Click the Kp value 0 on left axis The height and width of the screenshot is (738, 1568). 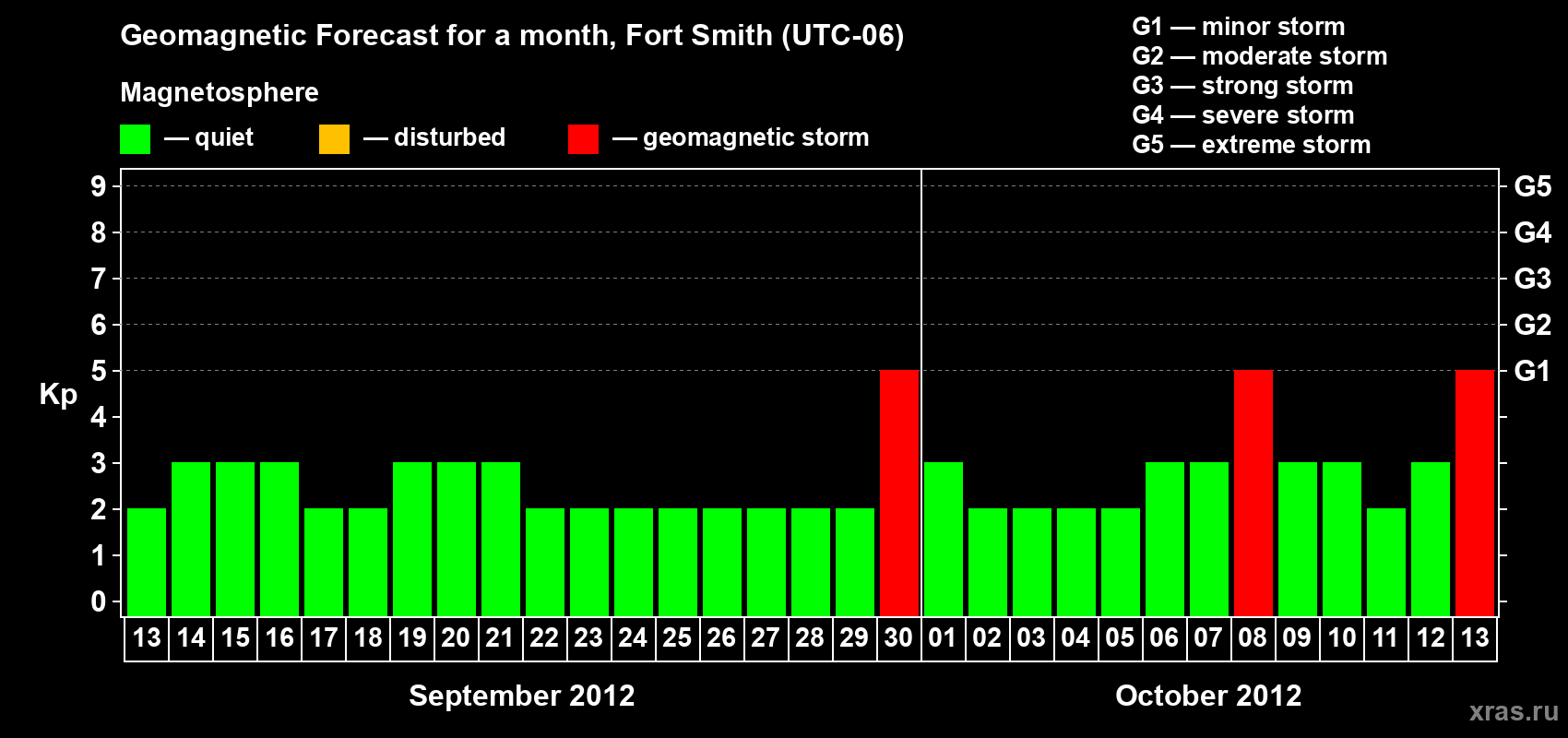(99, 601)
